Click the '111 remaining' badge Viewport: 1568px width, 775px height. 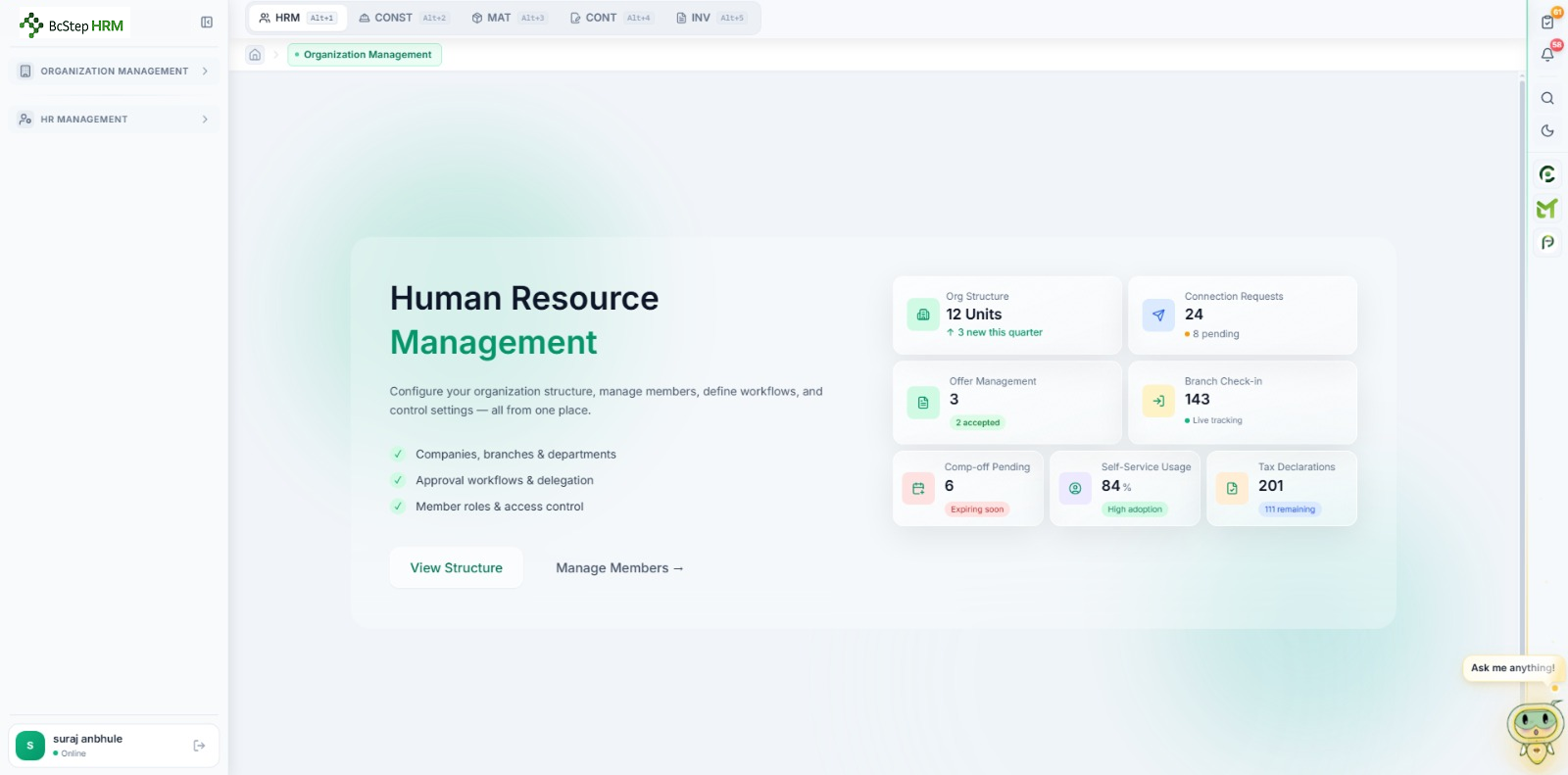point(1290,509)
